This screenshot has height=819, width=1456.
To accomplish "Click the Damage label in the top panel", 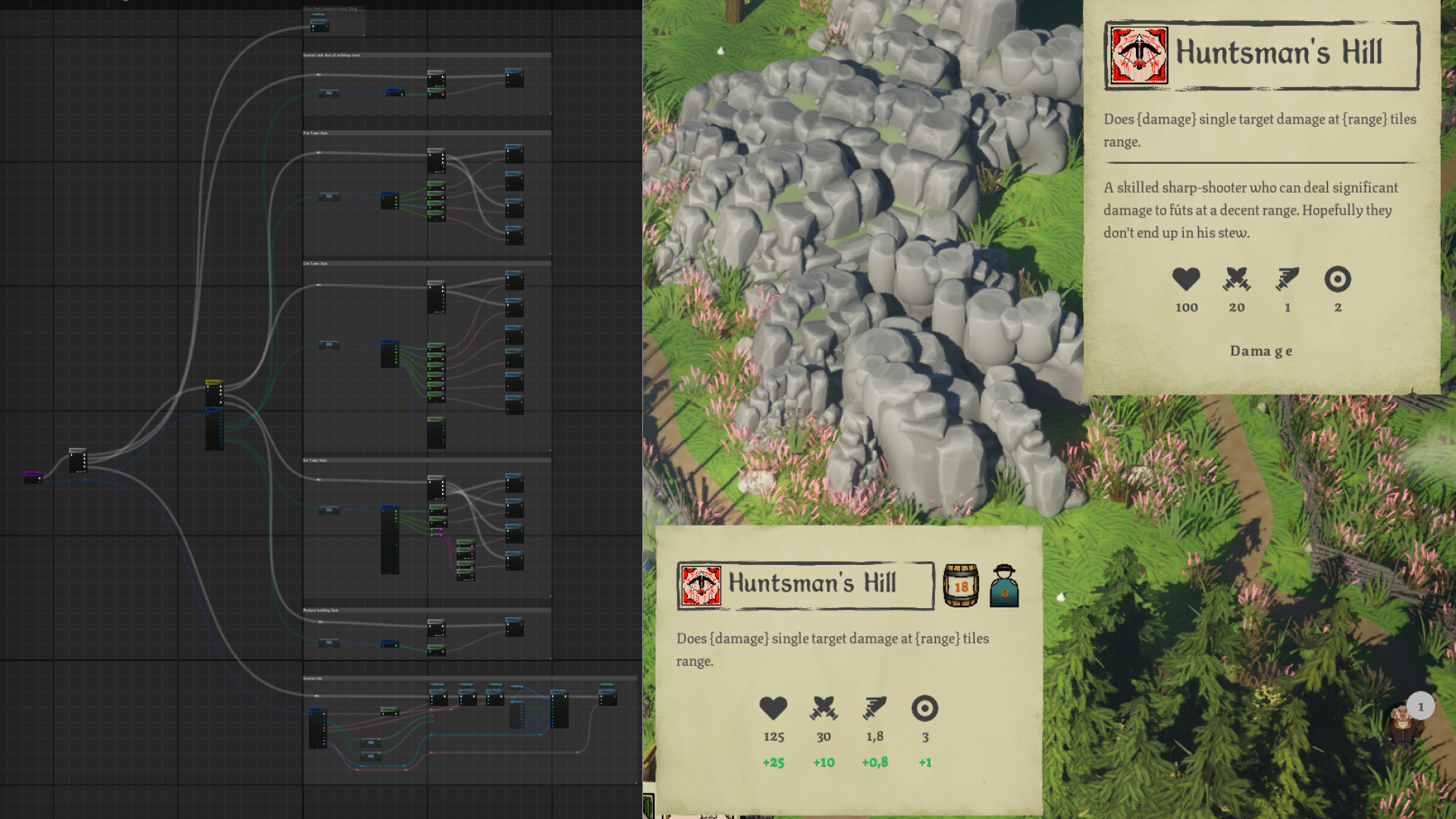I will pyautogui.click(x=1260, y=351).
